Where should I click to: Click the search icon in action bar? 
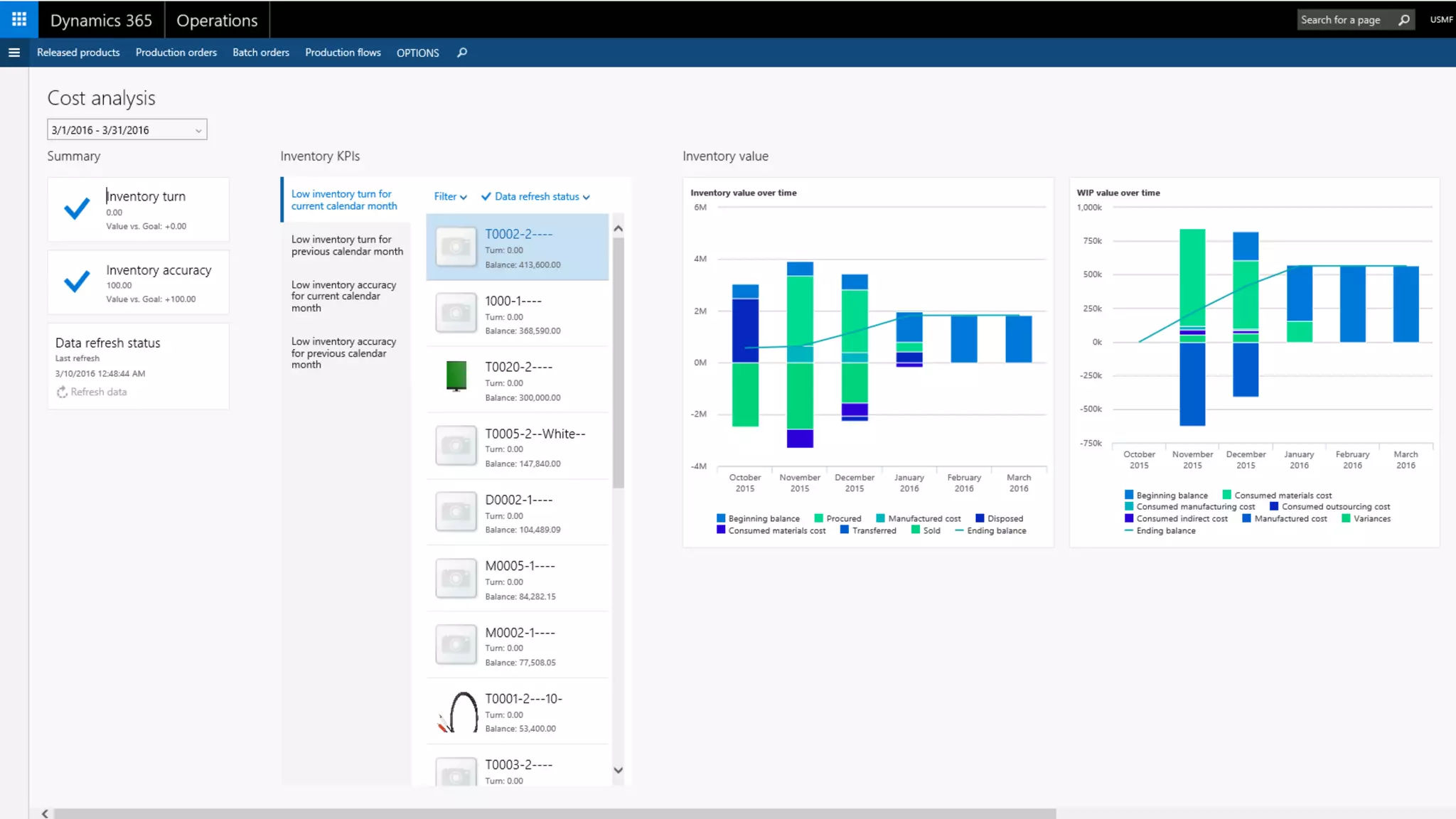tap(462, 53)
